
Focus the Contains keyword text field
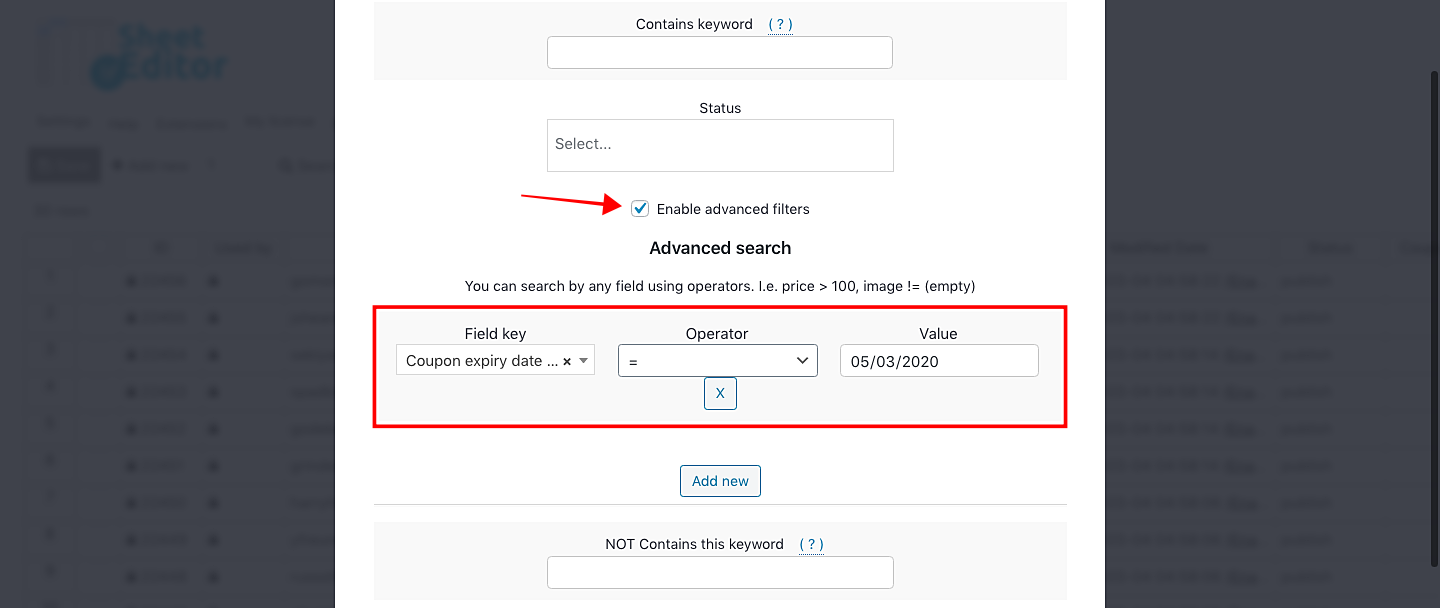coord(720,53)
